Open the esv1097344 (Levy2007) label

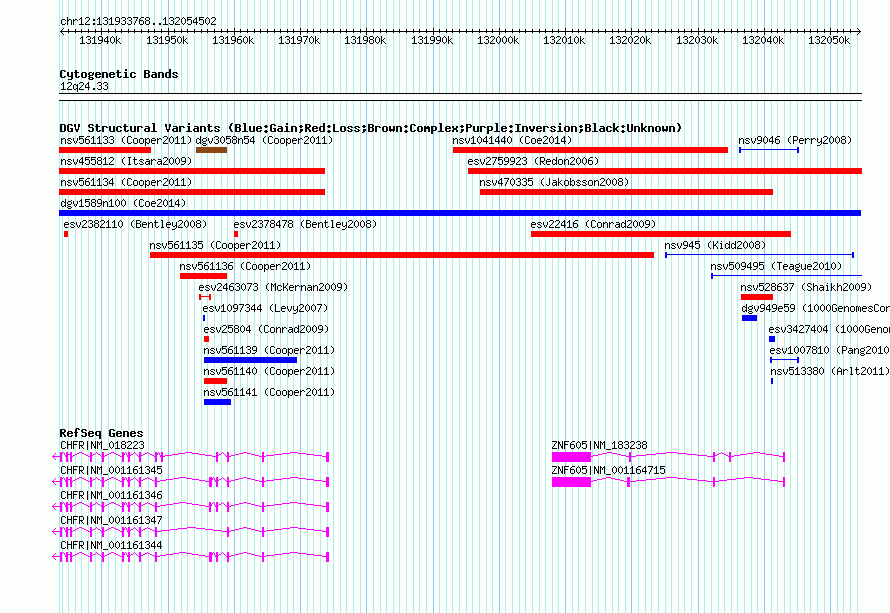tap(265, 308)
